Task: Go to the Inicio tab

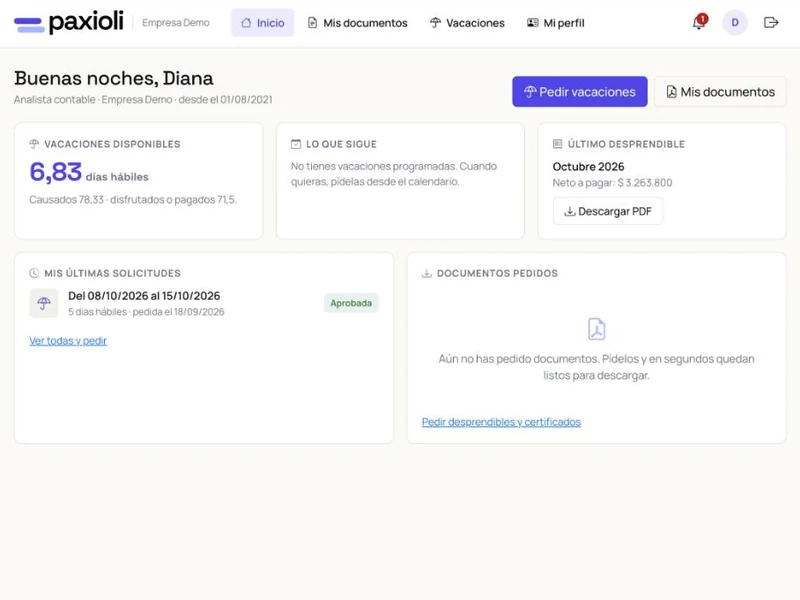Action: pos(262,23)
